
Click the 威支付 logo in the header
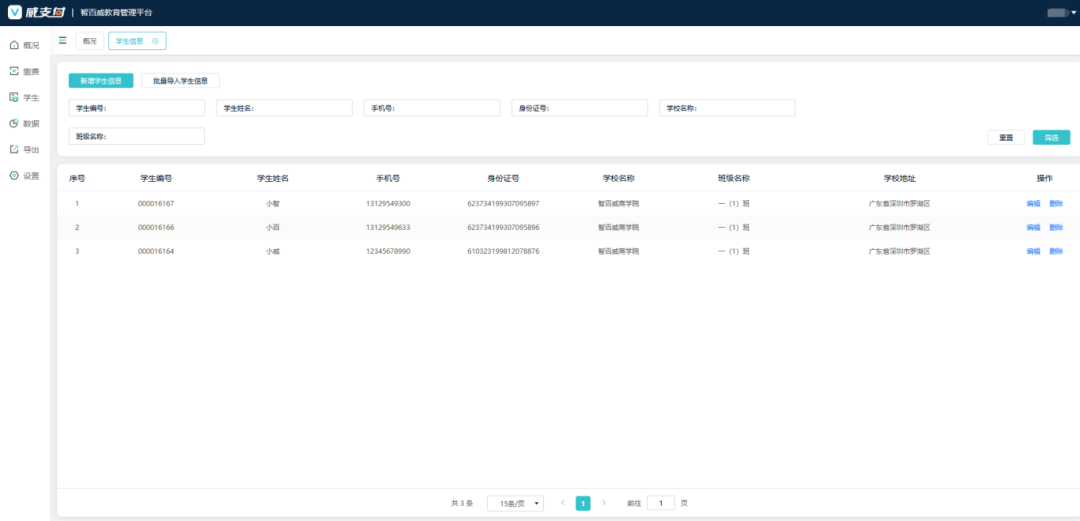pos(35,12)
